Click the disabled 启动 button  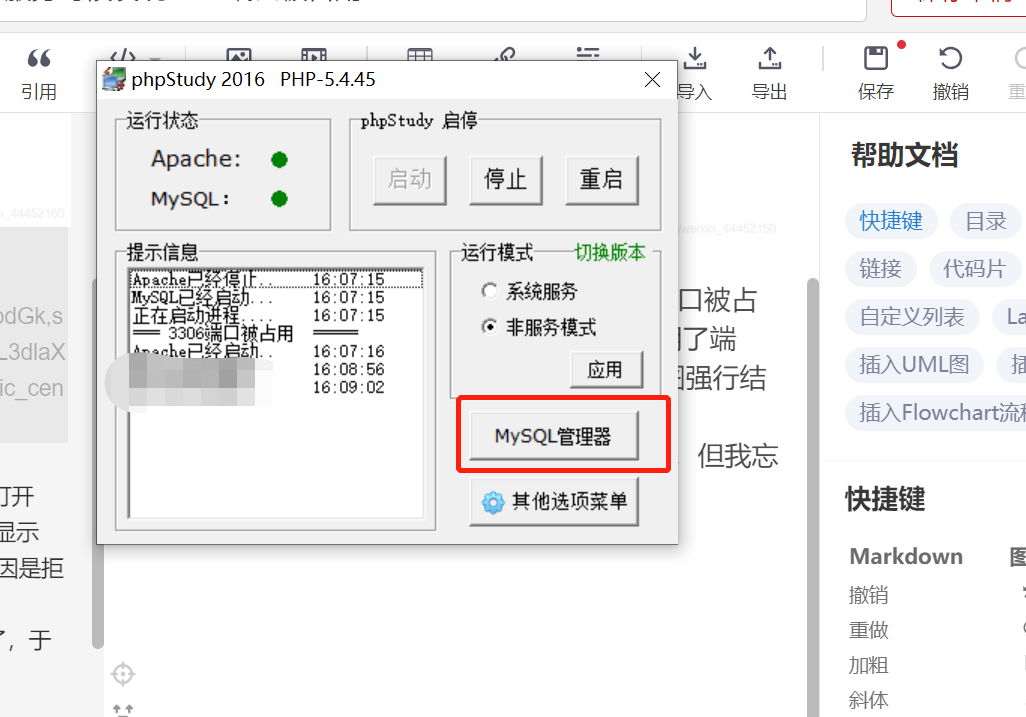point(410,179)
